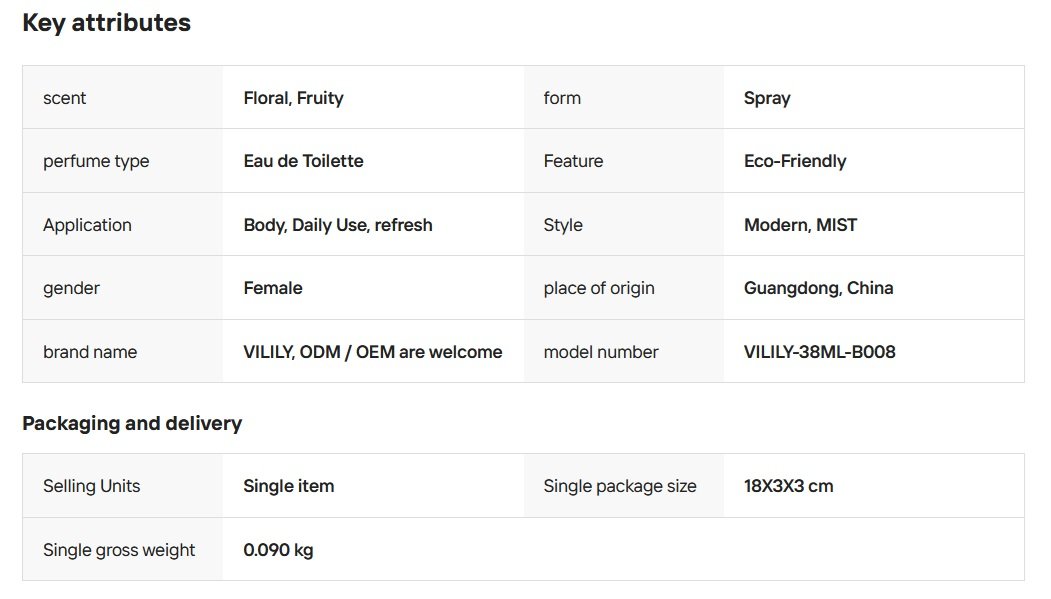
Task: Click the perfume type label
Action: pyautogui.click(x=96, y=161)
